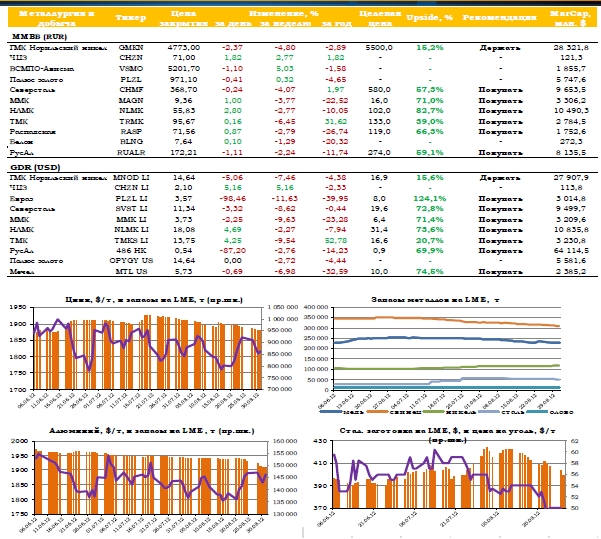Screen dimensions: 601x539
Task: Select the TMKS LI ticker cell
Action: (x=131, y=241)
